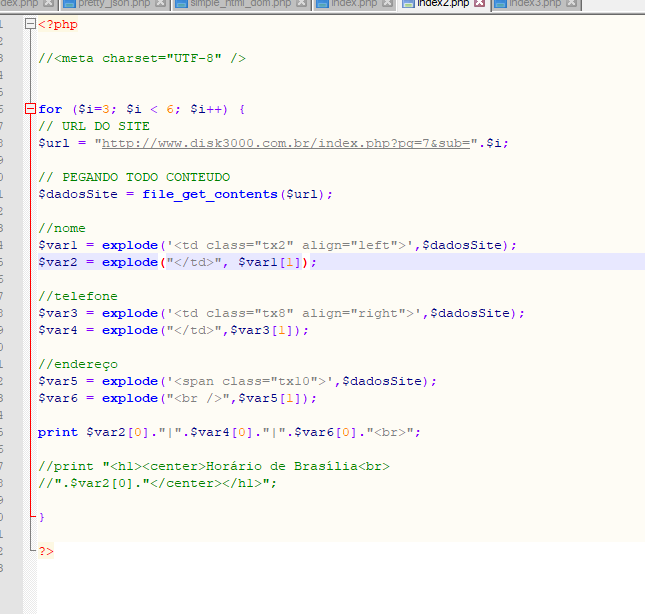This screenshot has height=614, width=645.
Task: Click the file_get_contents function call
Action: pos(210,194)
